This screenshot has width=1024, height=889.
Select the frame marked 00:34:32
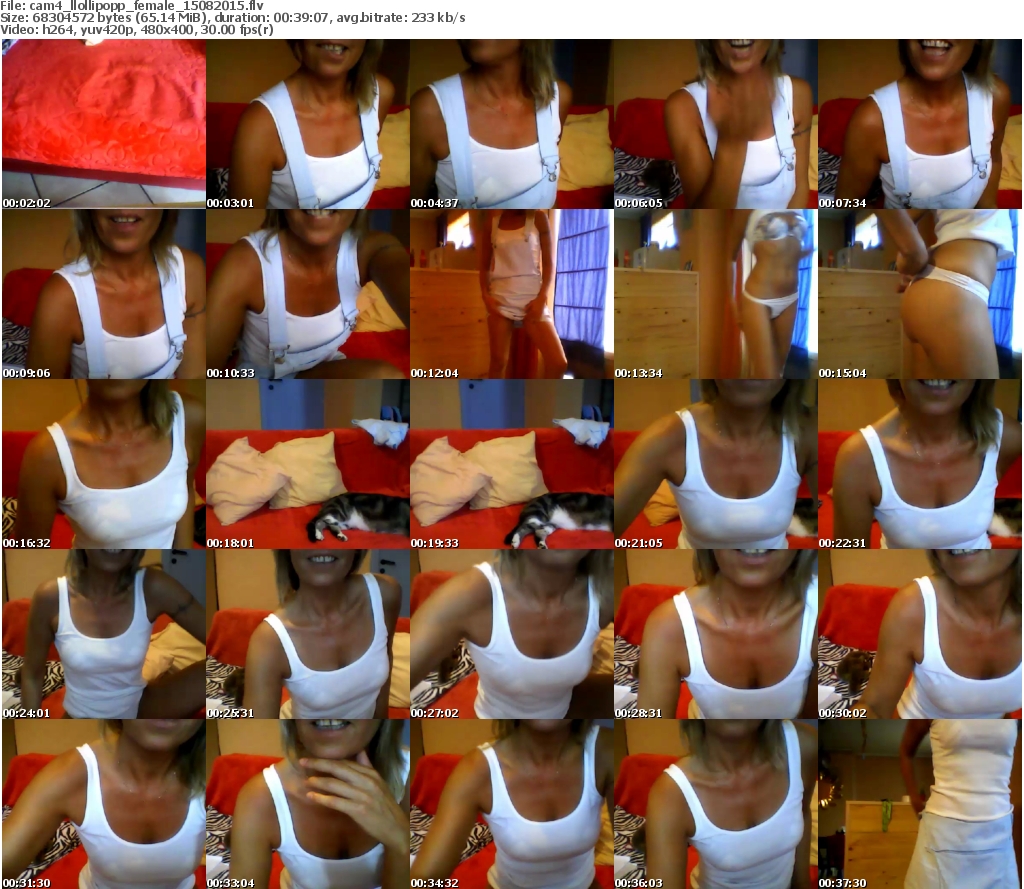pos(512,804)
